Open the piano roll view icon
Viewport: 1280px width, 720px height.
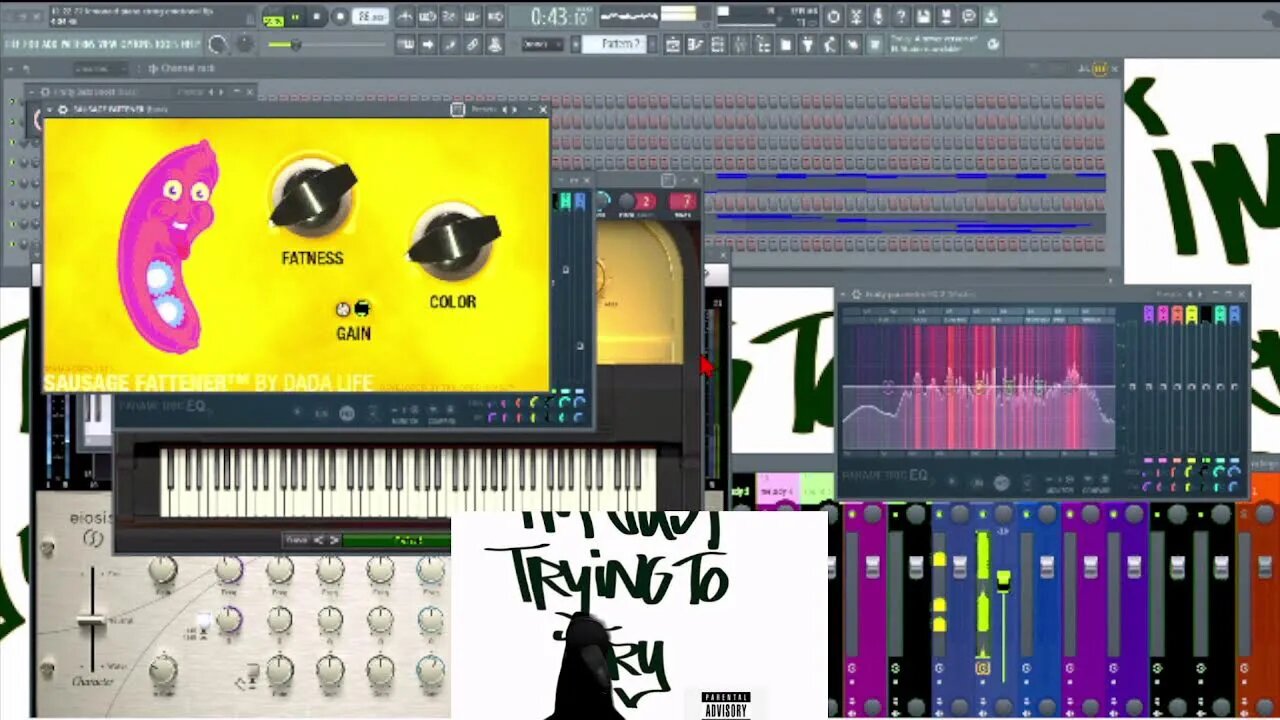click(x=695, y=45)
